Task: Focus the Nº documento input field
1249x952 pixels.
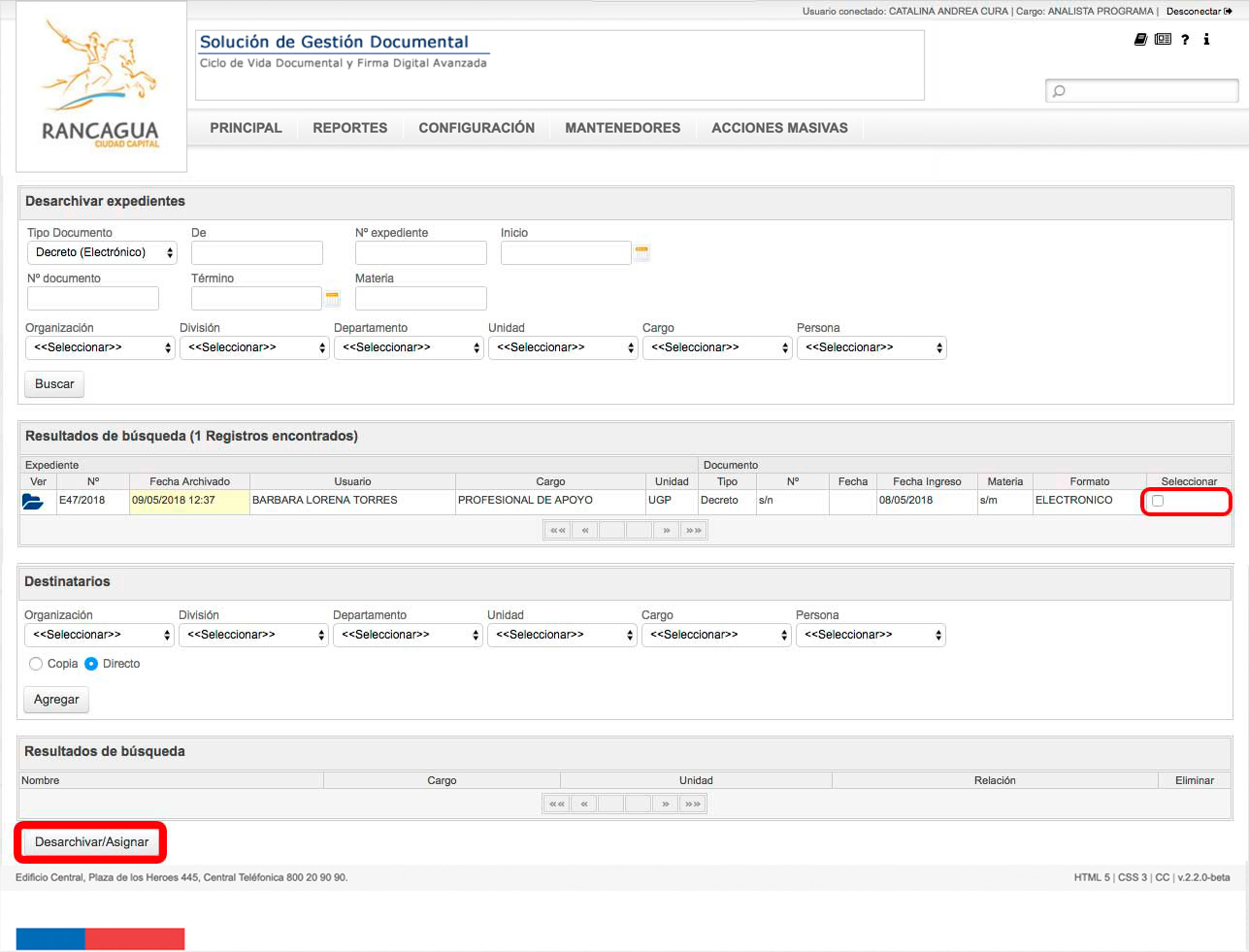Action: pos(93,299)
